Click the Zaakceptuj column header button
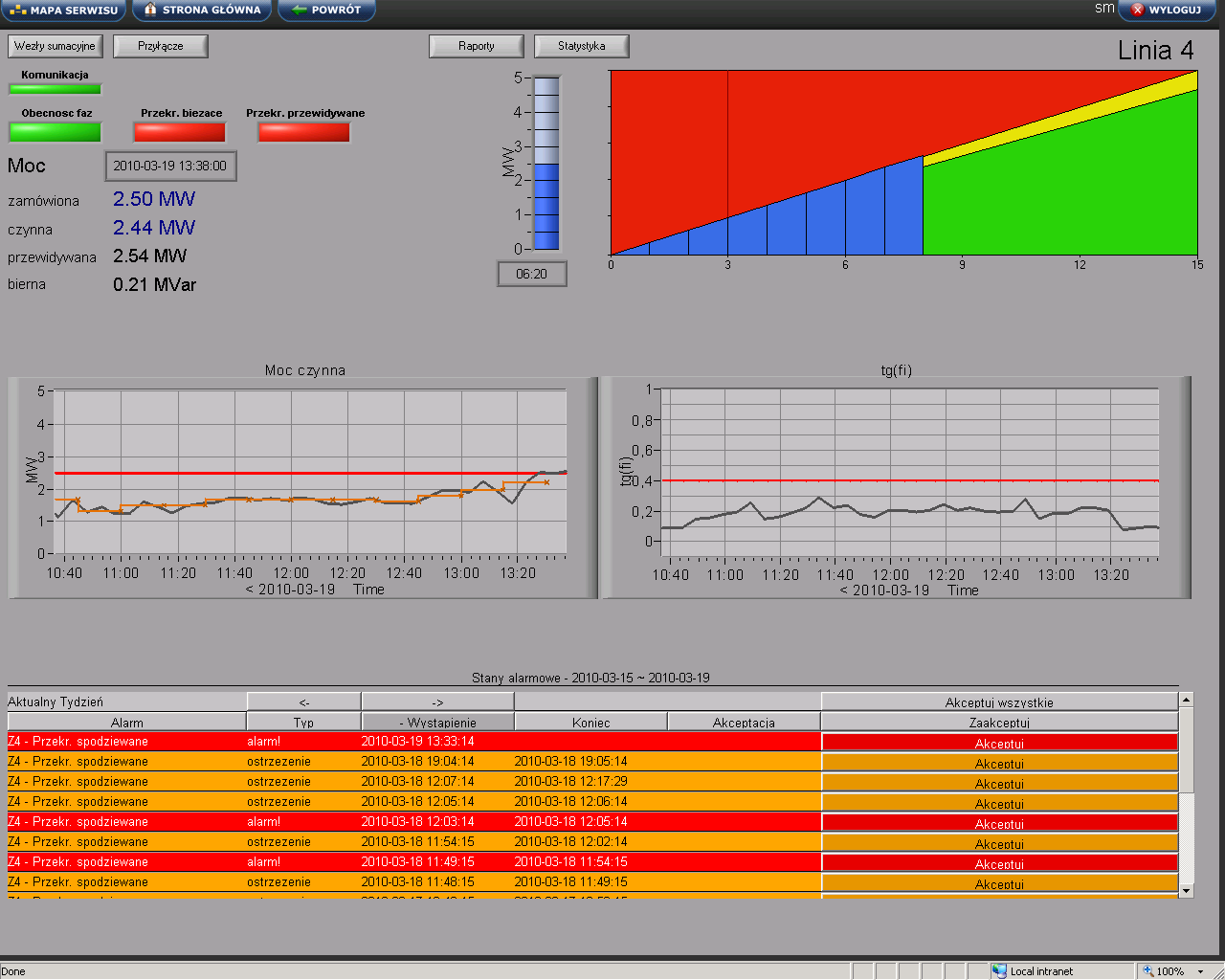 pyautogui.click(x=999, y=723)
